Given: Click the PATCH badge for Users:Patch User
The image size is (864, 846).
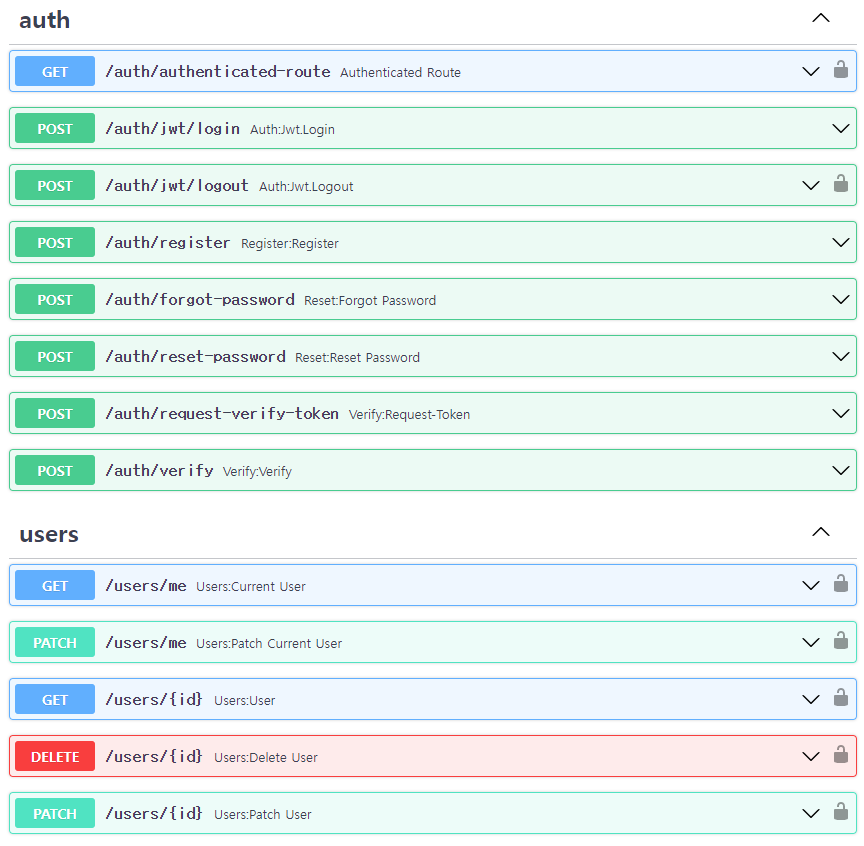Looking at the screenshot, I should [x=55, y=813].
